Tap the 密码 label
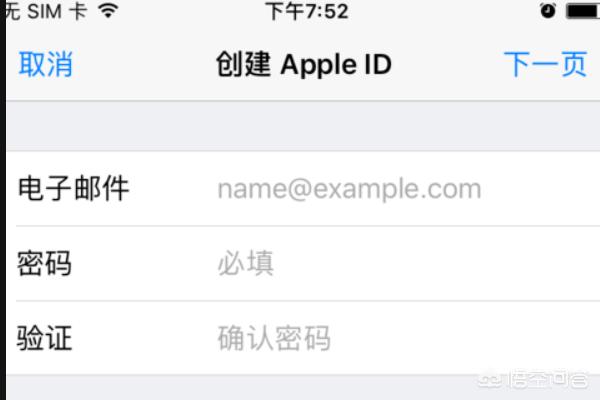Screen dimensions: 600x400 click(x=44, y=263)
